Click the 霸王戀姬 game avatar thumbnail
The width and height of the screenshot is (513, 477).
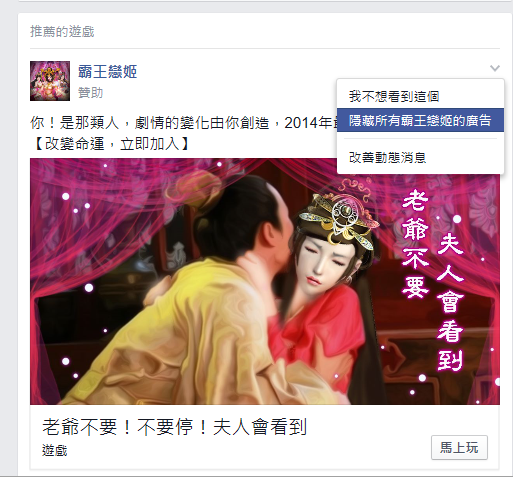(50, 81)
